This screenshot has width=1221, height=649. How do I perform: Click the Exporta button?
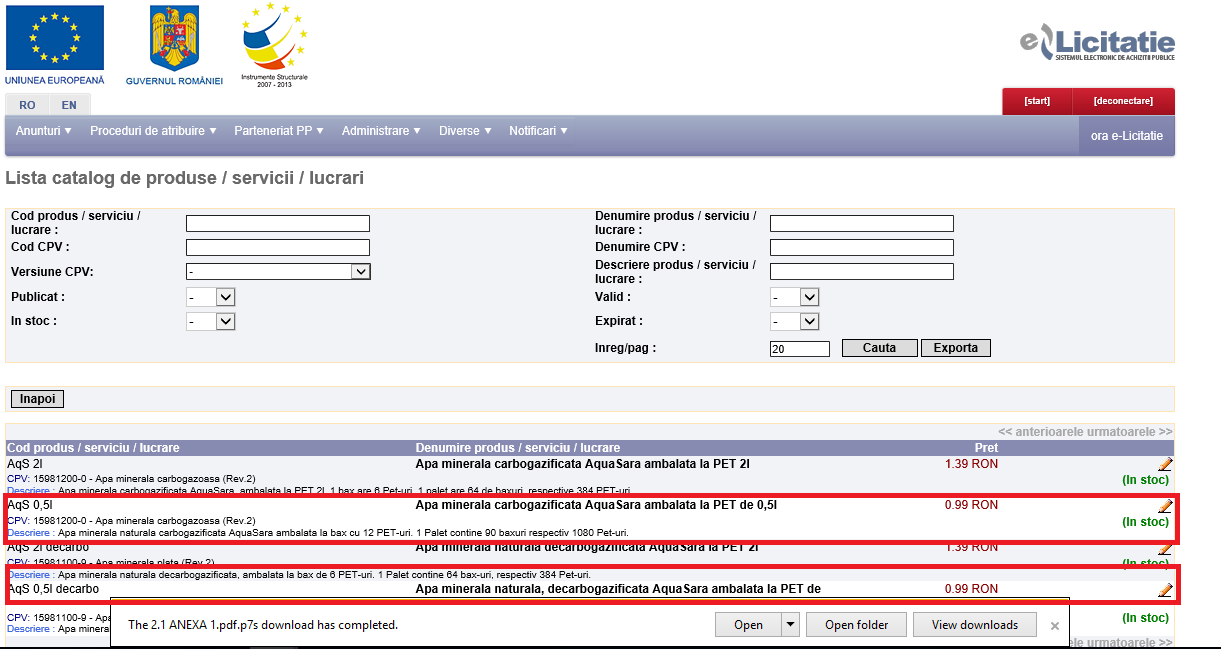coord(955,348)
